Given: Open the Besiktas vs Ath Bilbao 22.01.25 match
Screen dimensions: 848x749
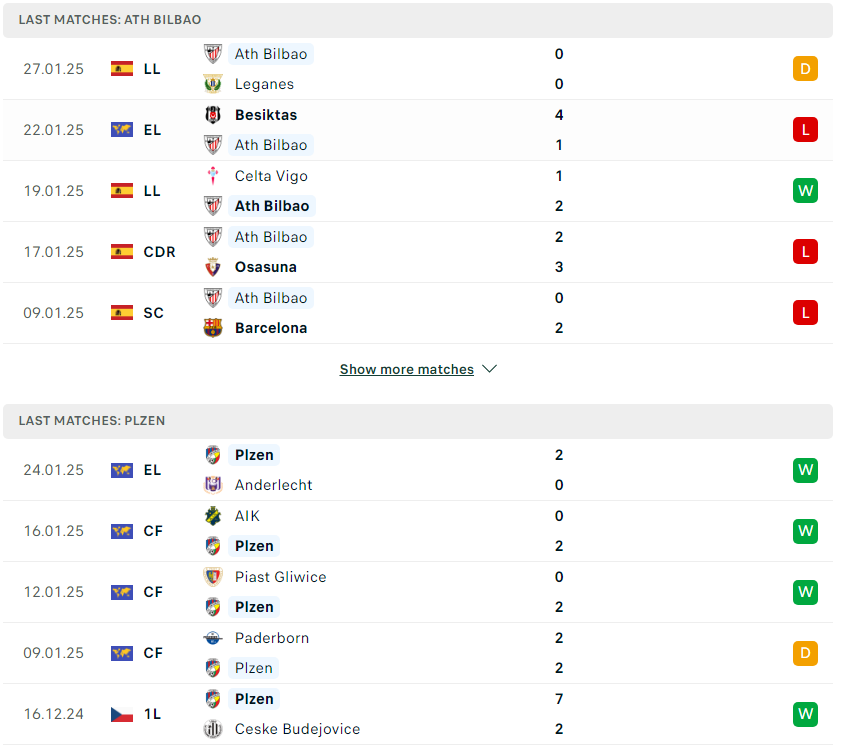Looking at the screenshot, I should point(418,130).
